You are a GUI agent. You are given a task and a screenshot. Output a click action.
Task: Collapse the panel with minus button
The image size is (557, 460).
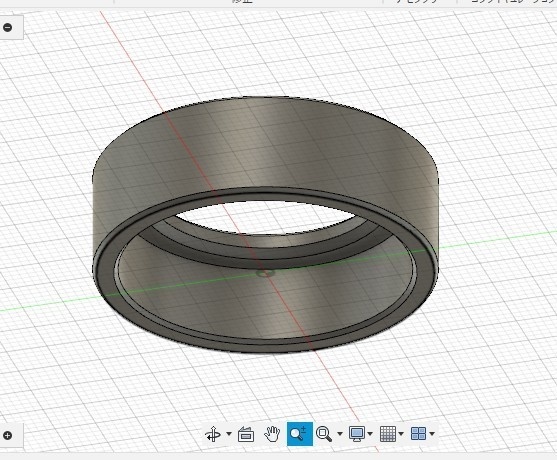[7, 27]
